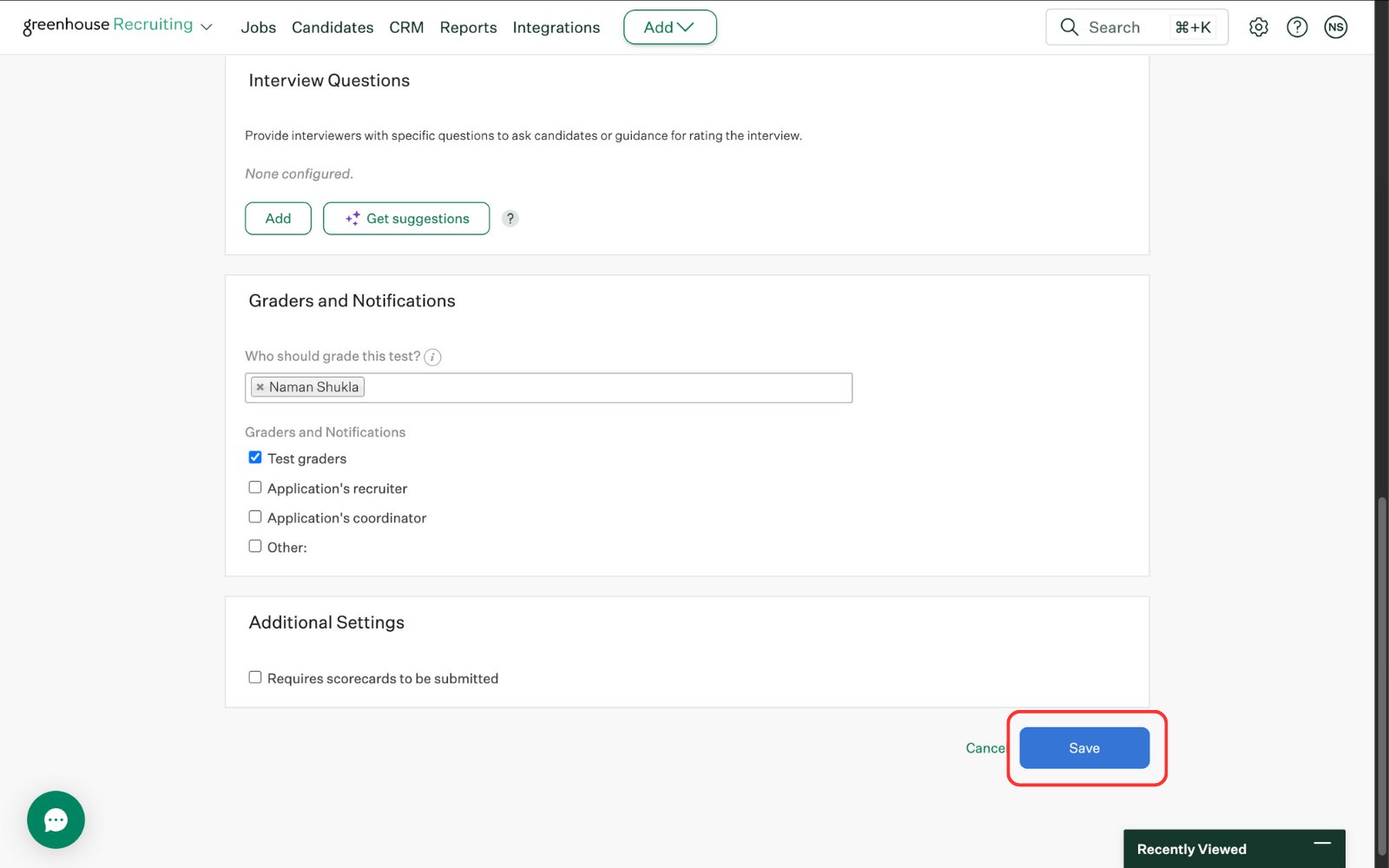Check the Other notification checkbox
The width and height of the screenshot is (1389, 868).
(255, 546)
